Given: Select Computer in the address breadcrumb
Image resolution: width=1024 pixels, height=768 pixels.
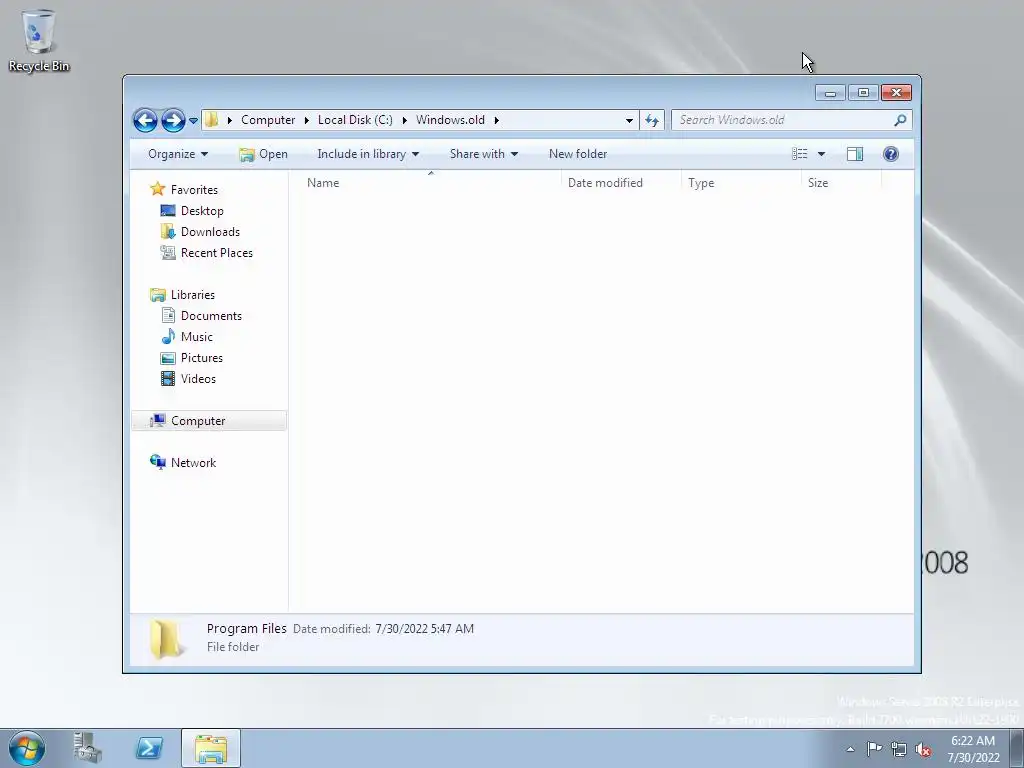Looking at the screenshot, I should [x=268, y=120].
